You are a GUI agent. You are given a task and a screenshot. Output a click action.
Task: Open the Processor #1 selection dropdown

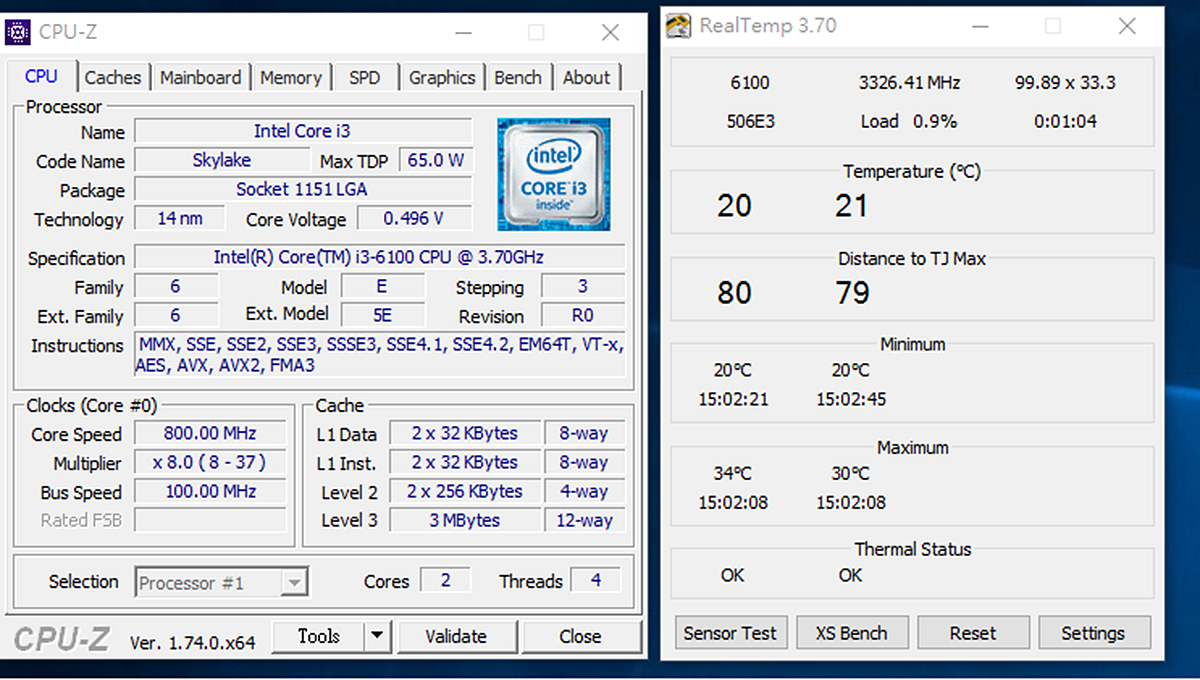point(293,581)
